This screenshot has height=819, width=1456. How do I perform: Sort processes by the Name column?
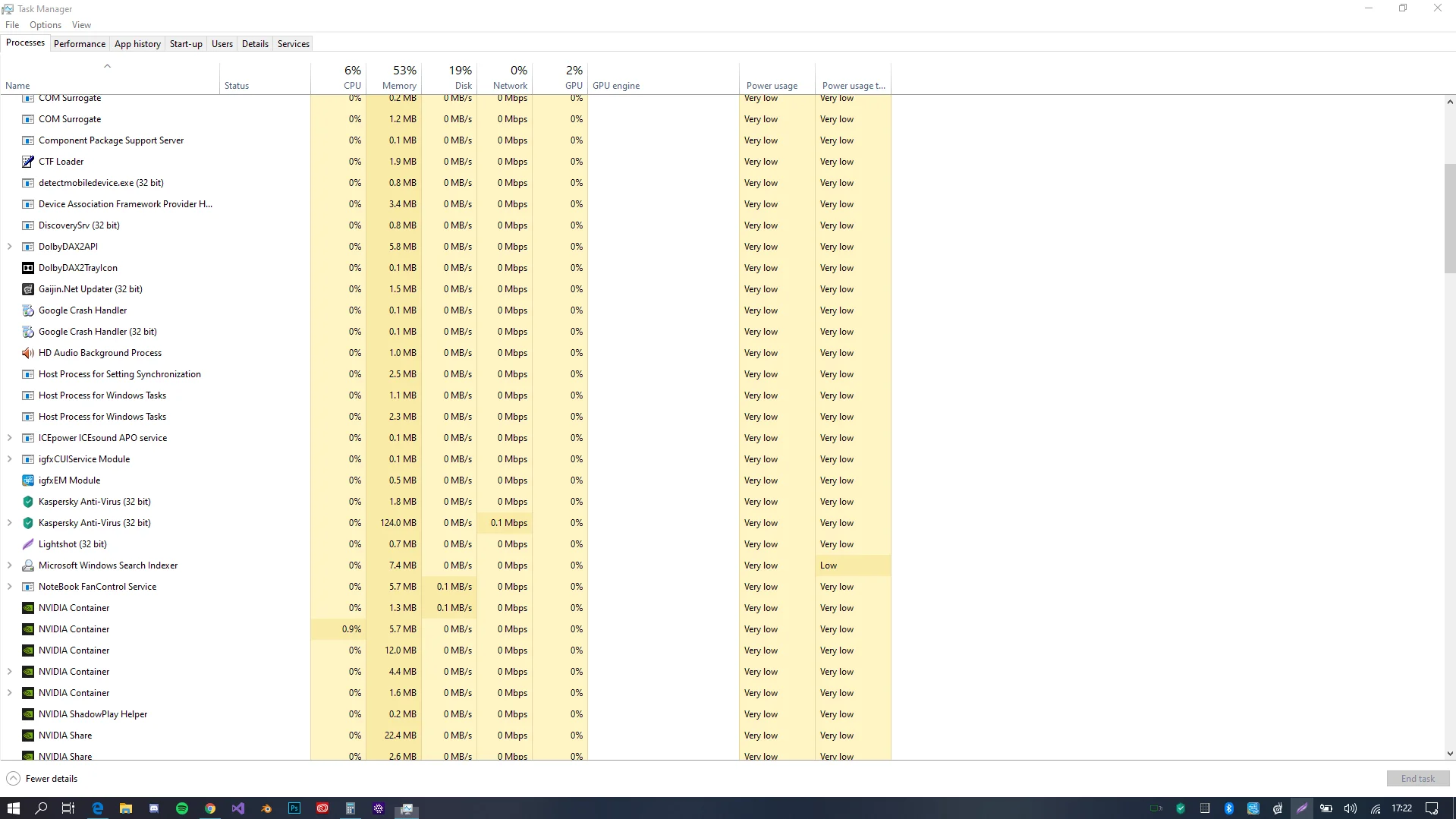pyautogui.click(x=110, y=77)
